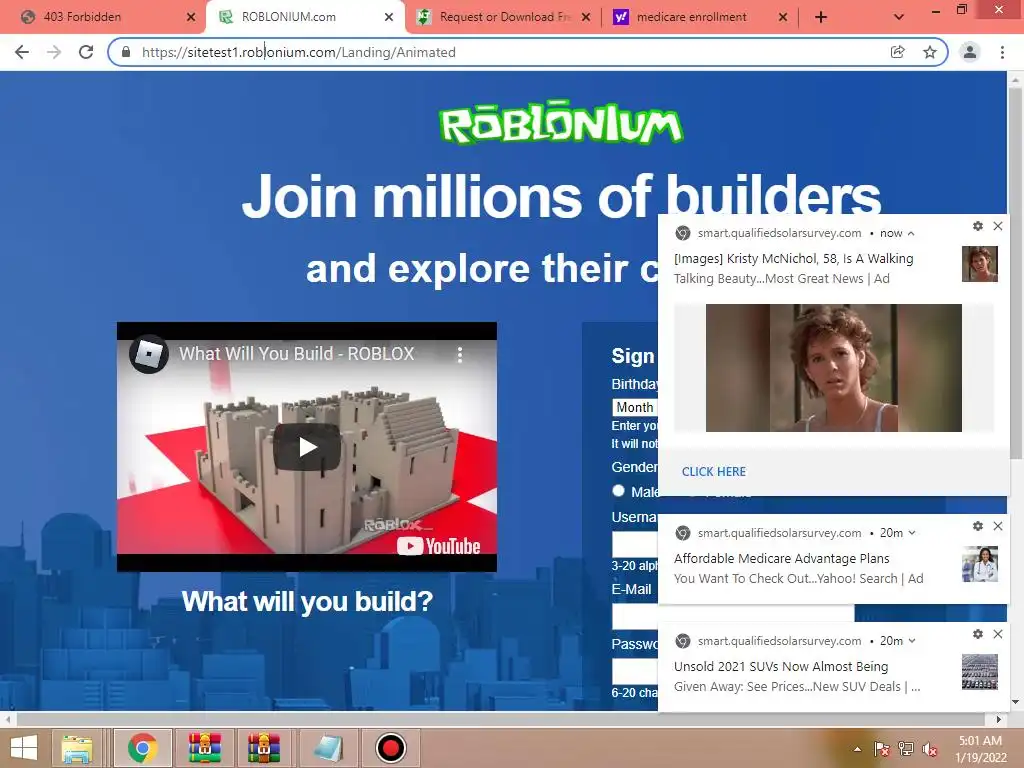Open settings gear of Medicare notification

(x=978, y=526)
